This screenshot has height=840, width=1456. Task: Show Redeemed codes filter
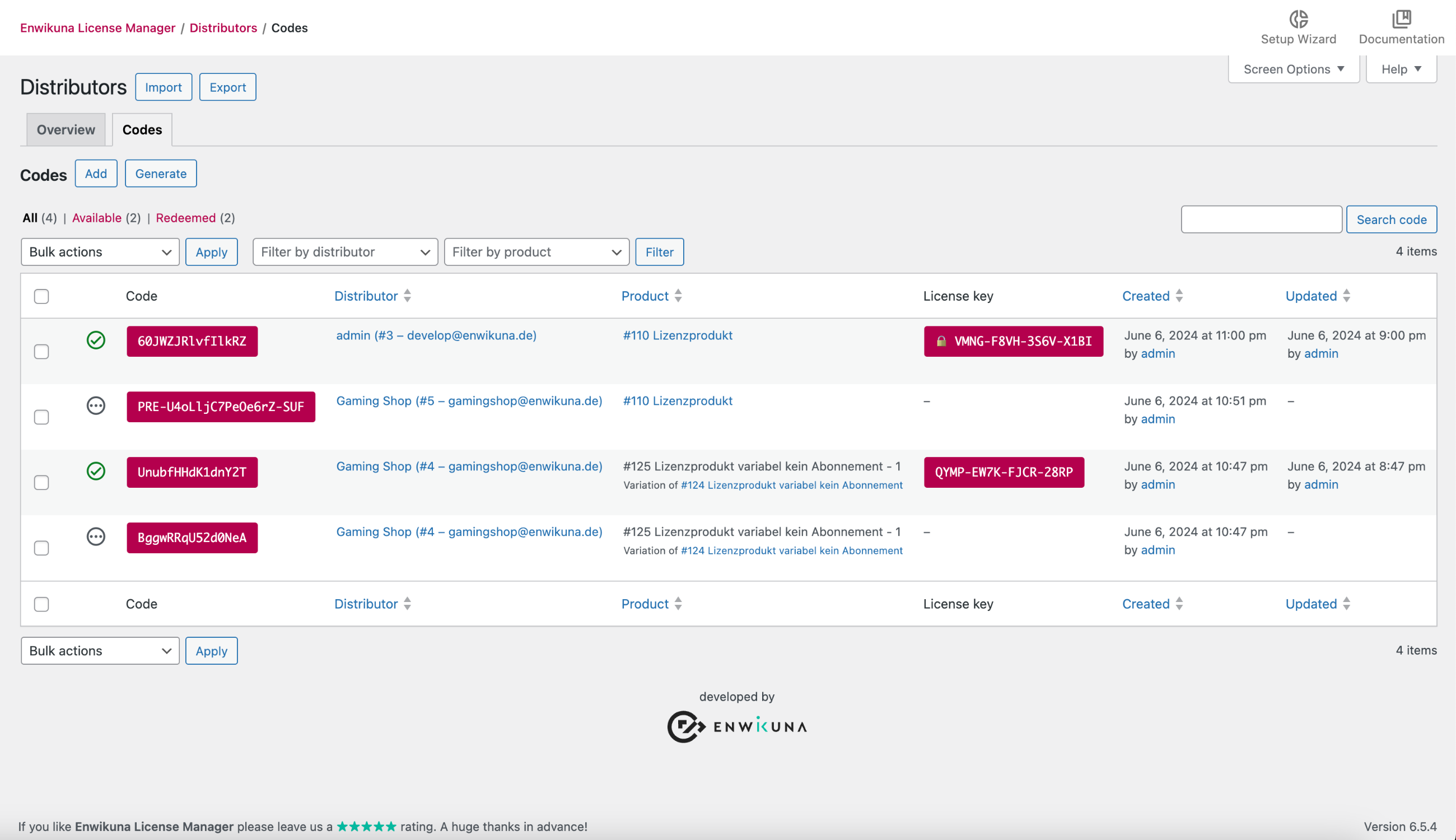186,217
